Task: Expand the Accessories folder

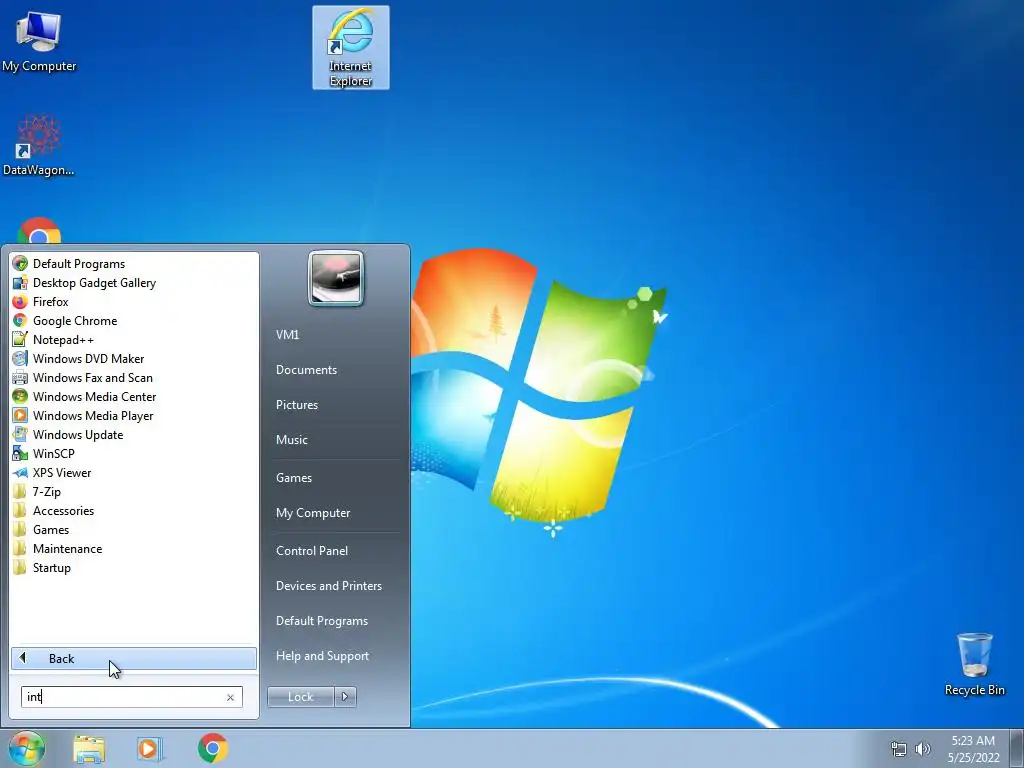Action: (134, 511)
